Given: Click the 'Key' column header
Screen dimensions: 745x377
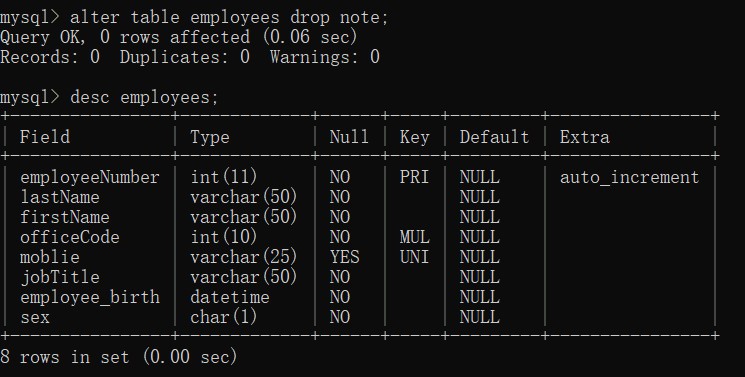Looking at the screenshot, I should [414, 137].
